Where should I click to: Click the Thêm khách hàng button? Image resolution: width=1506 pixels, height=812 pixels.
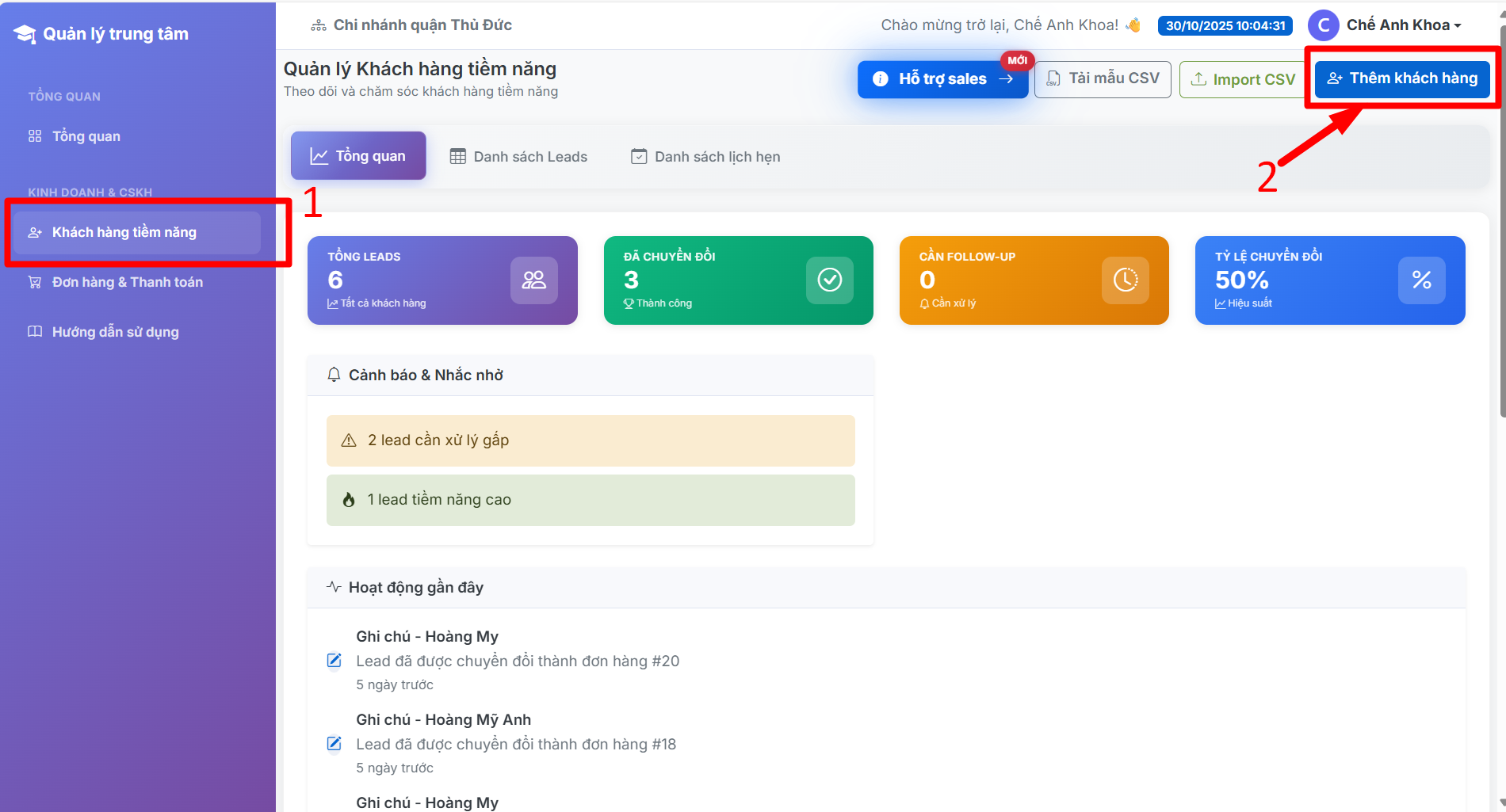point(1401,78)
